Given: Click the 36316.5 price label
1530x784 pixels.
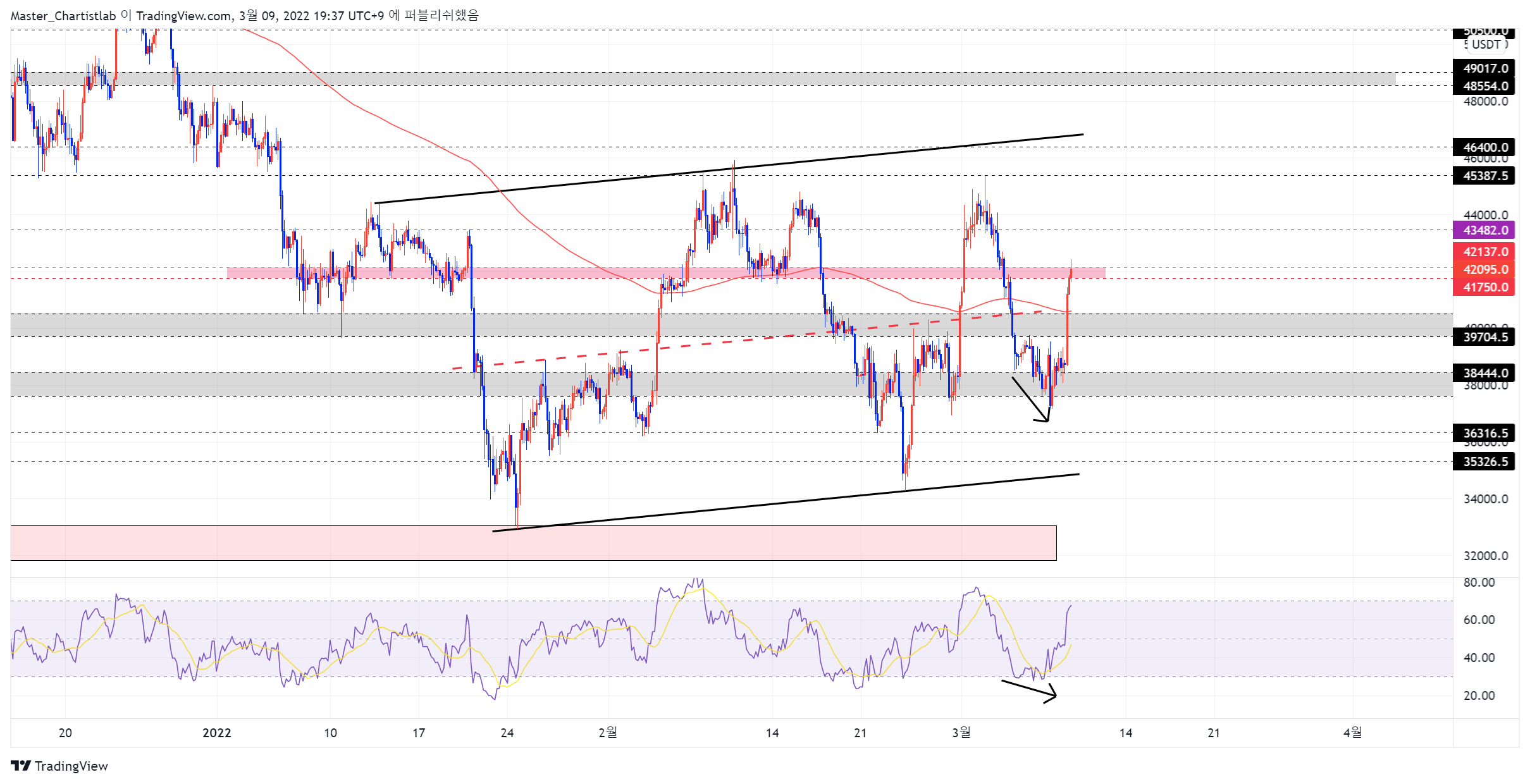Looking at the screenshot, I should [1484, 433].
